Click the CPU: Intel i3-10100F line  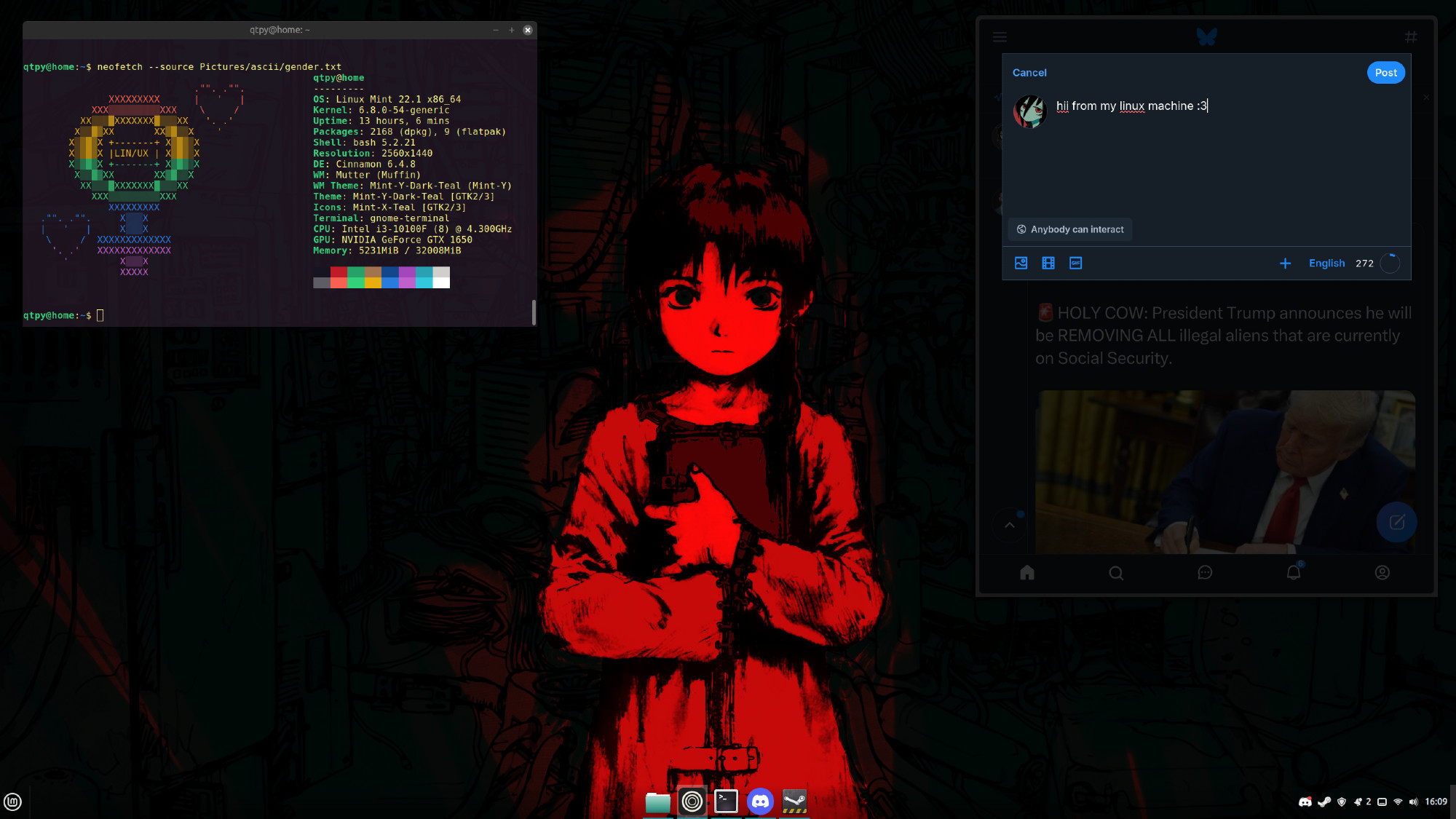point(412,229)
